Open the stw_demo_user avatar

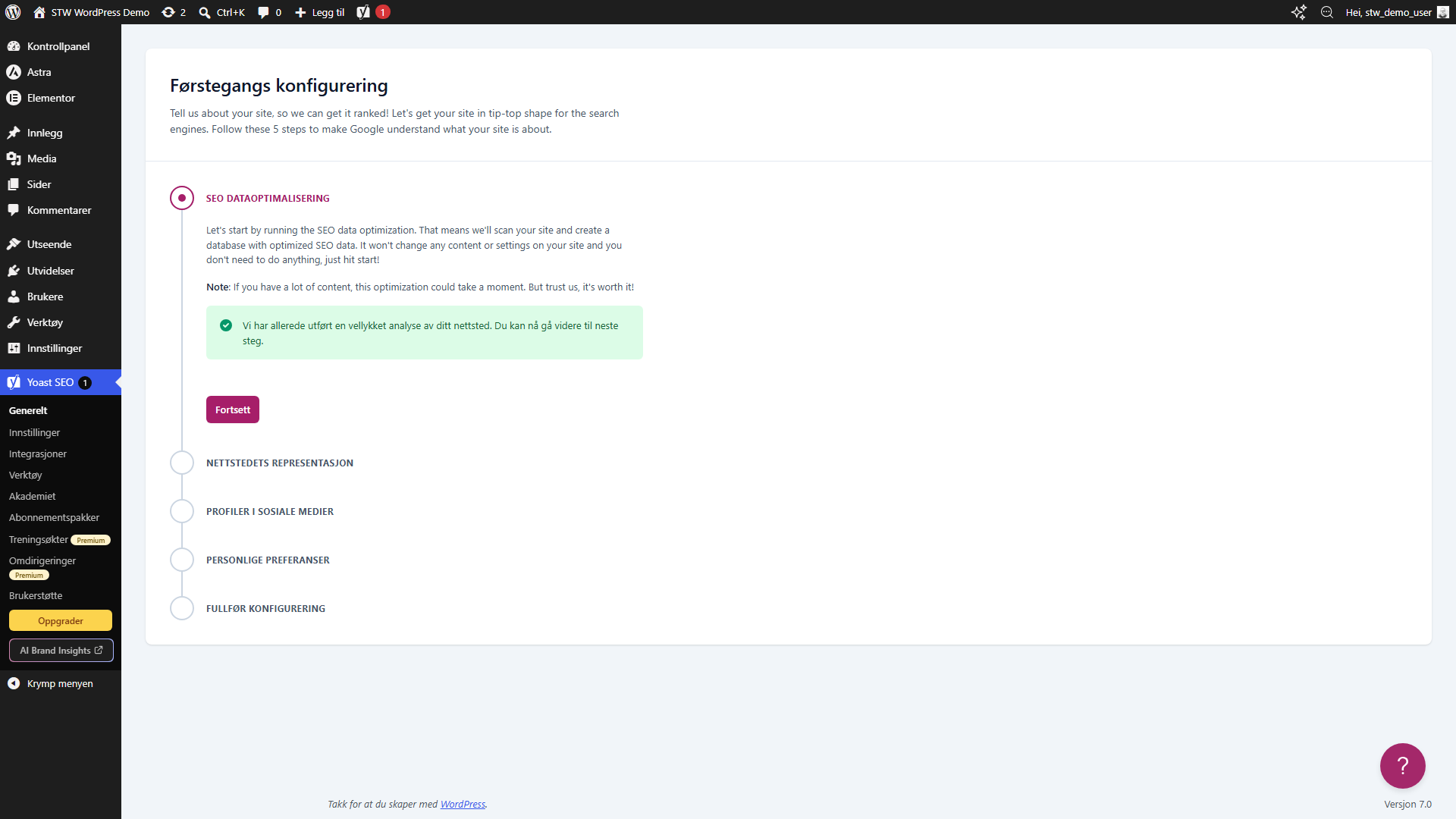1443,12
